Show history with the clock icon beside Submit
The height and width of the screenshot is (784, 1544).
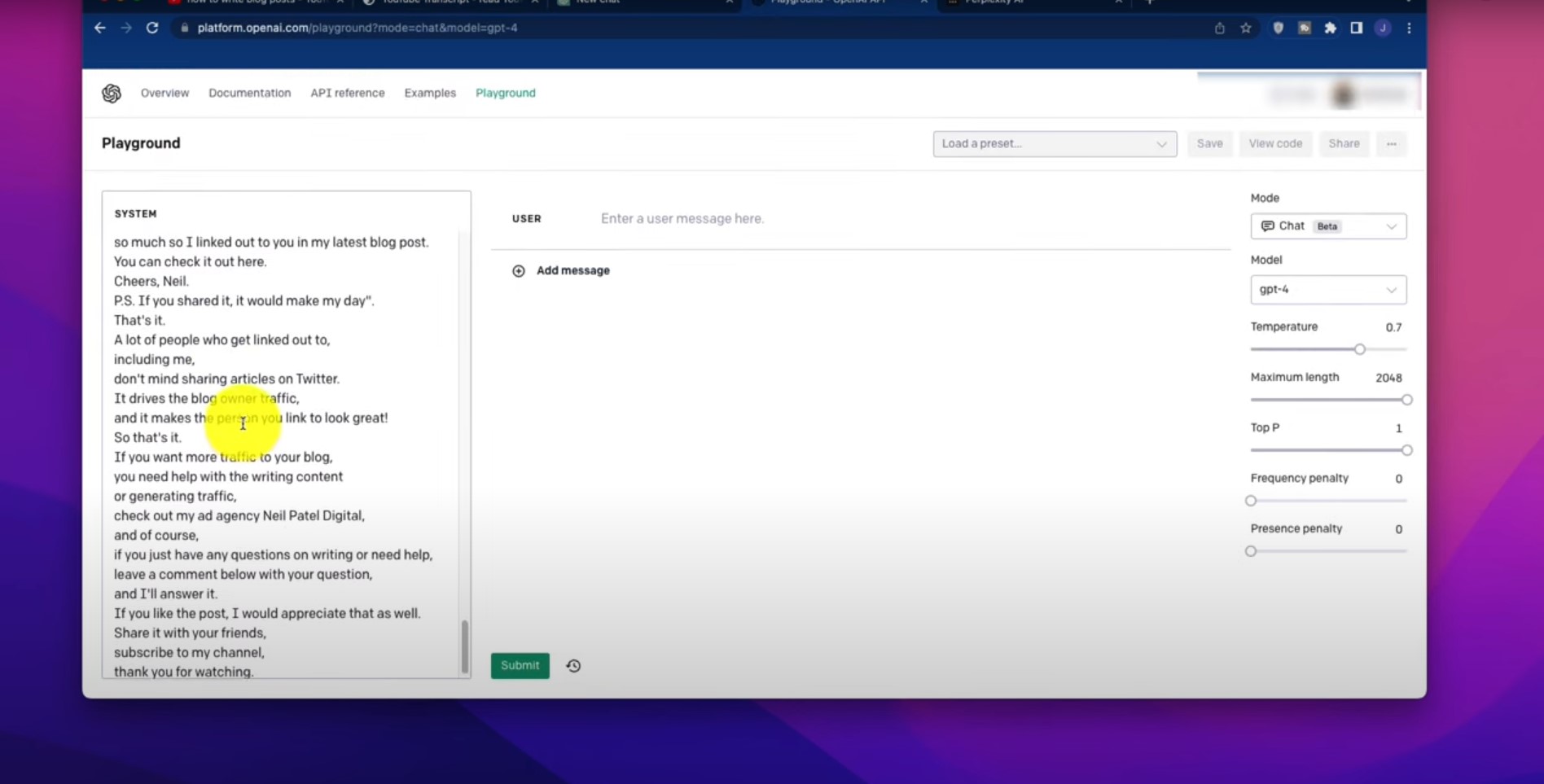(x=573, y=666)
